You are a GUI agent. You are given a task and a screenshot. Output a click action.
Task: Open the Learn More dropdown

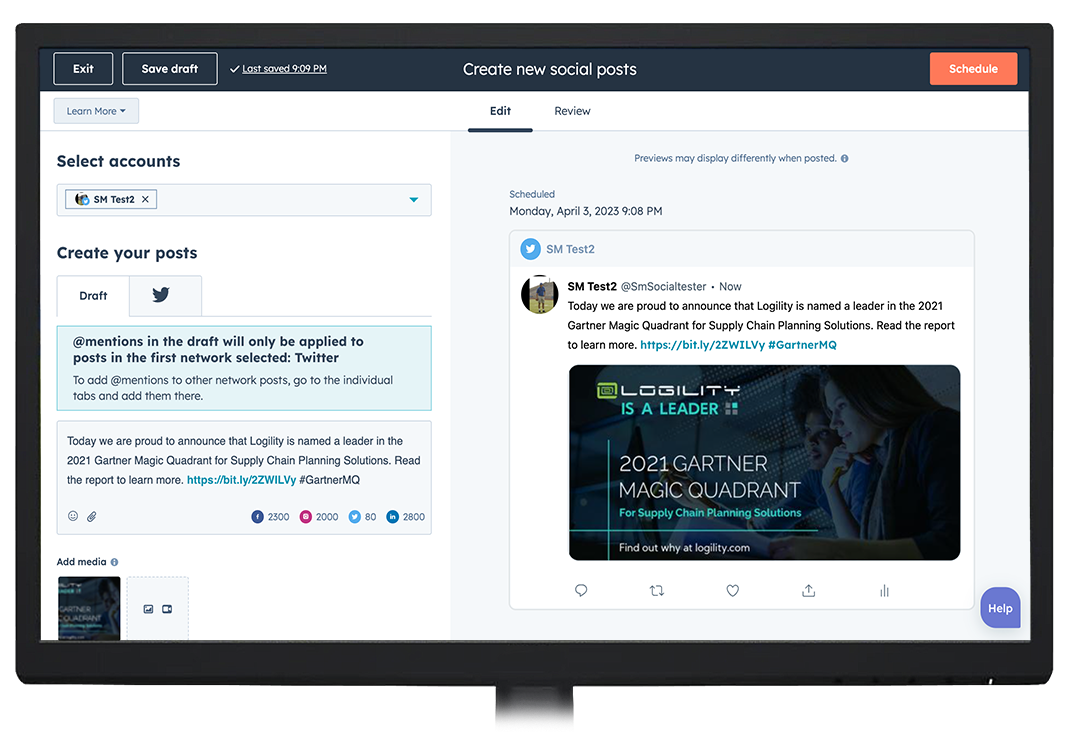coord(96,111)
